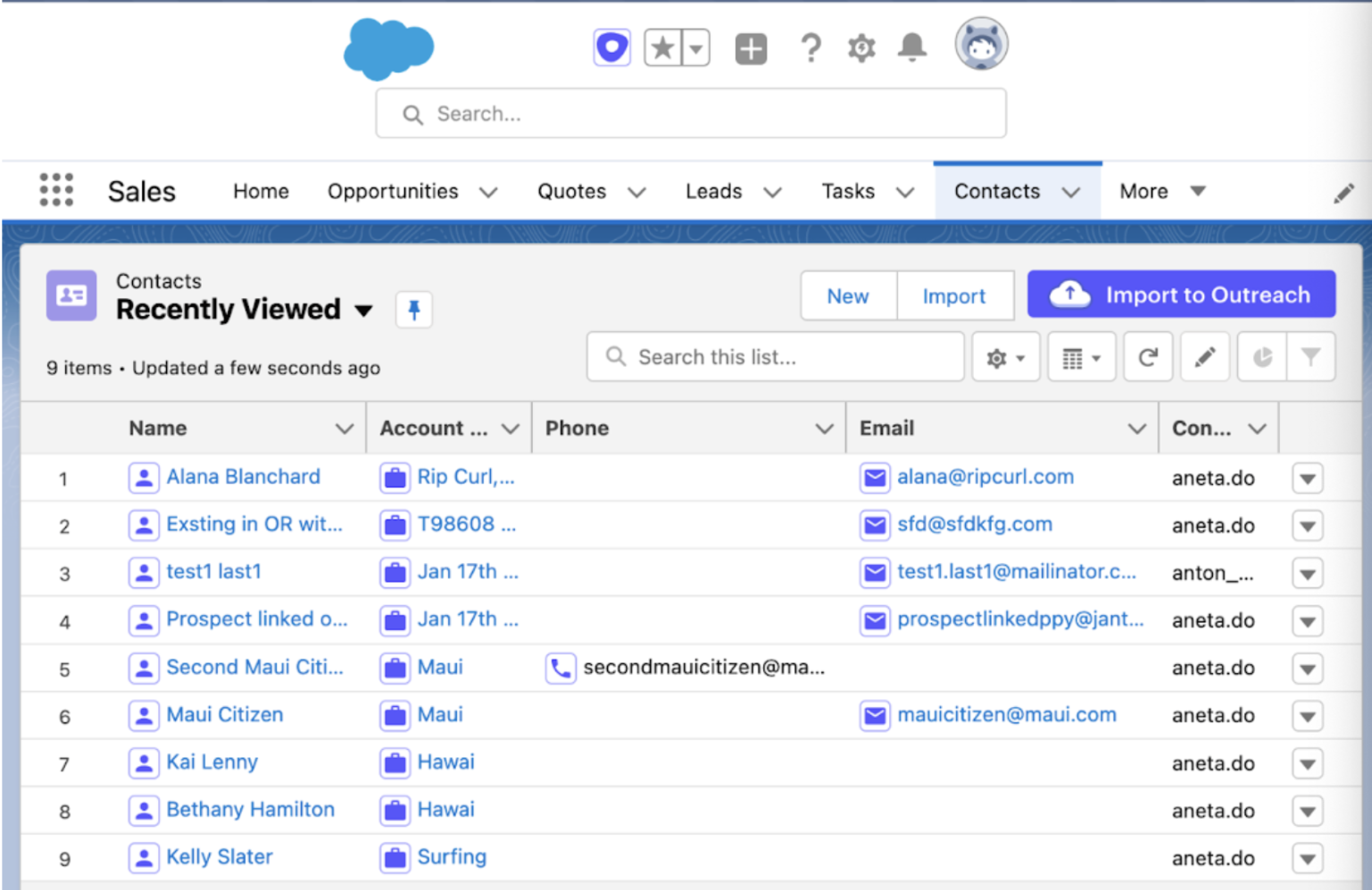Refresh the contact list
Screen dimensions: 1372x890
(x=1148, y=357)
